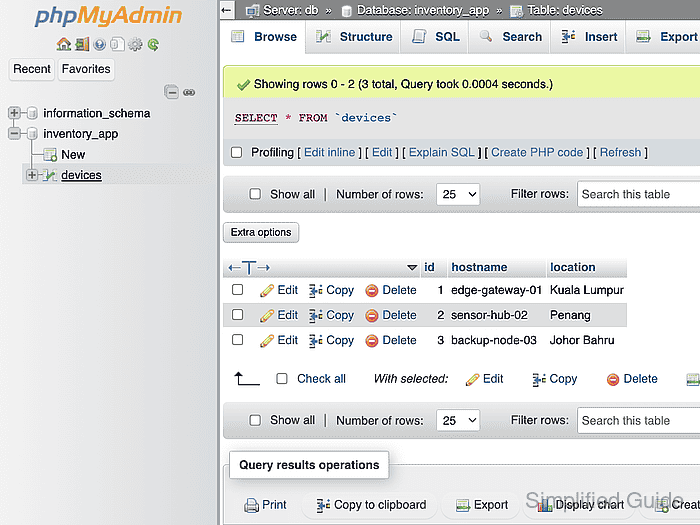Select the checkbox for row sensor-hub-02

tap(238, 315)
